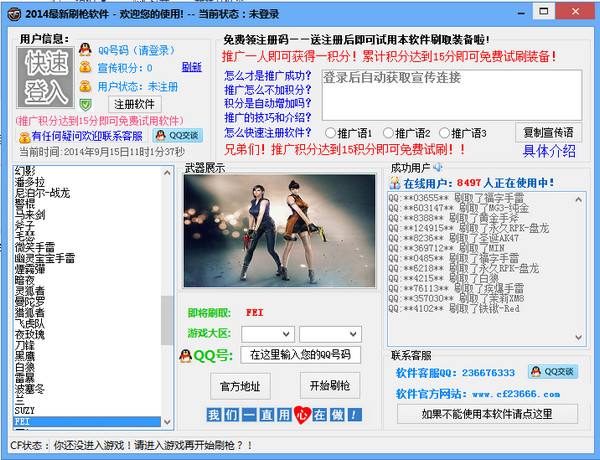Open link 怎么才是推广成功?
600x460 pixels.
point(268,76)
